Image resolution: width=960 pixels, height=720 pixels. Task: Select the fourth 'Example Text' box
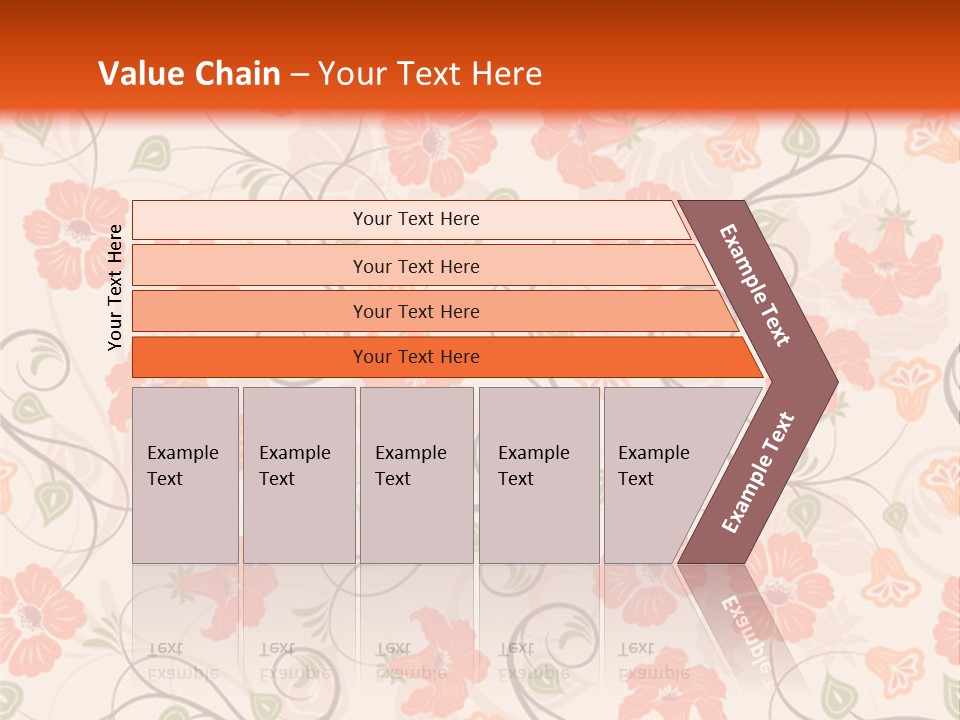[x=539, y=474]
